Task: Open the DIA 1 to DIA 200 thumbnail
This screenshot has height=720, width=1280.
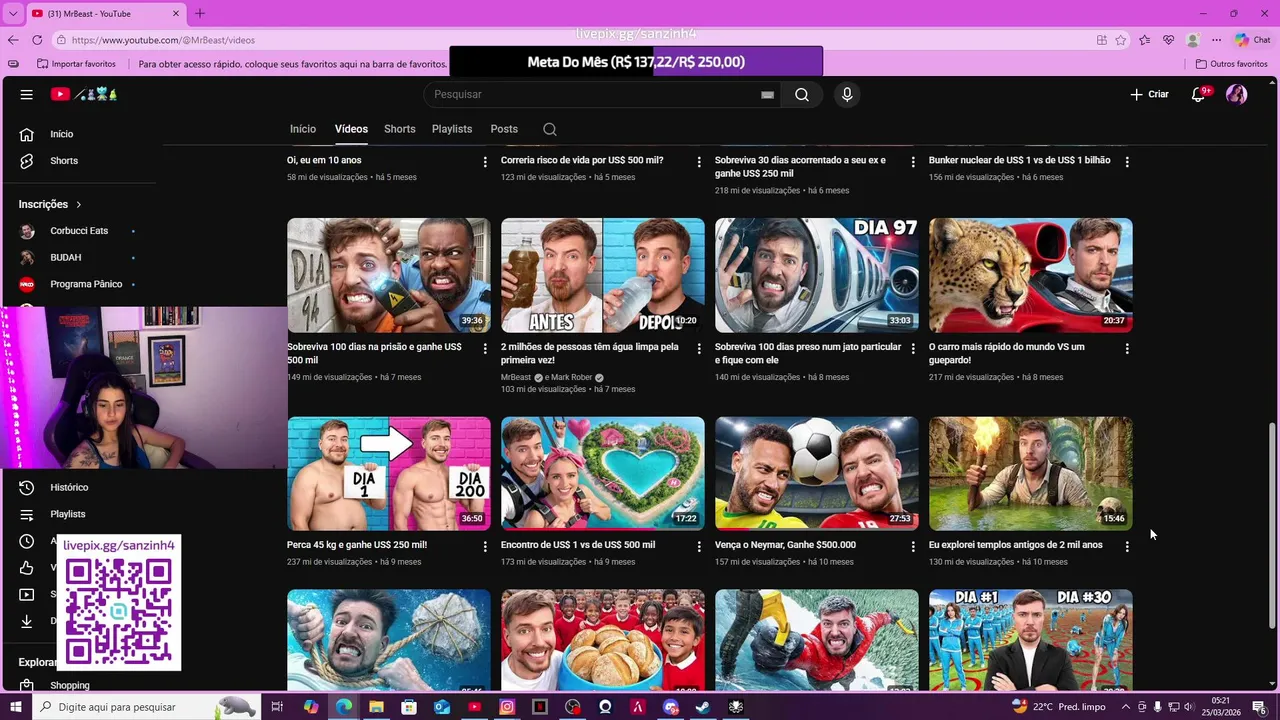Action: tap(389, 473)
